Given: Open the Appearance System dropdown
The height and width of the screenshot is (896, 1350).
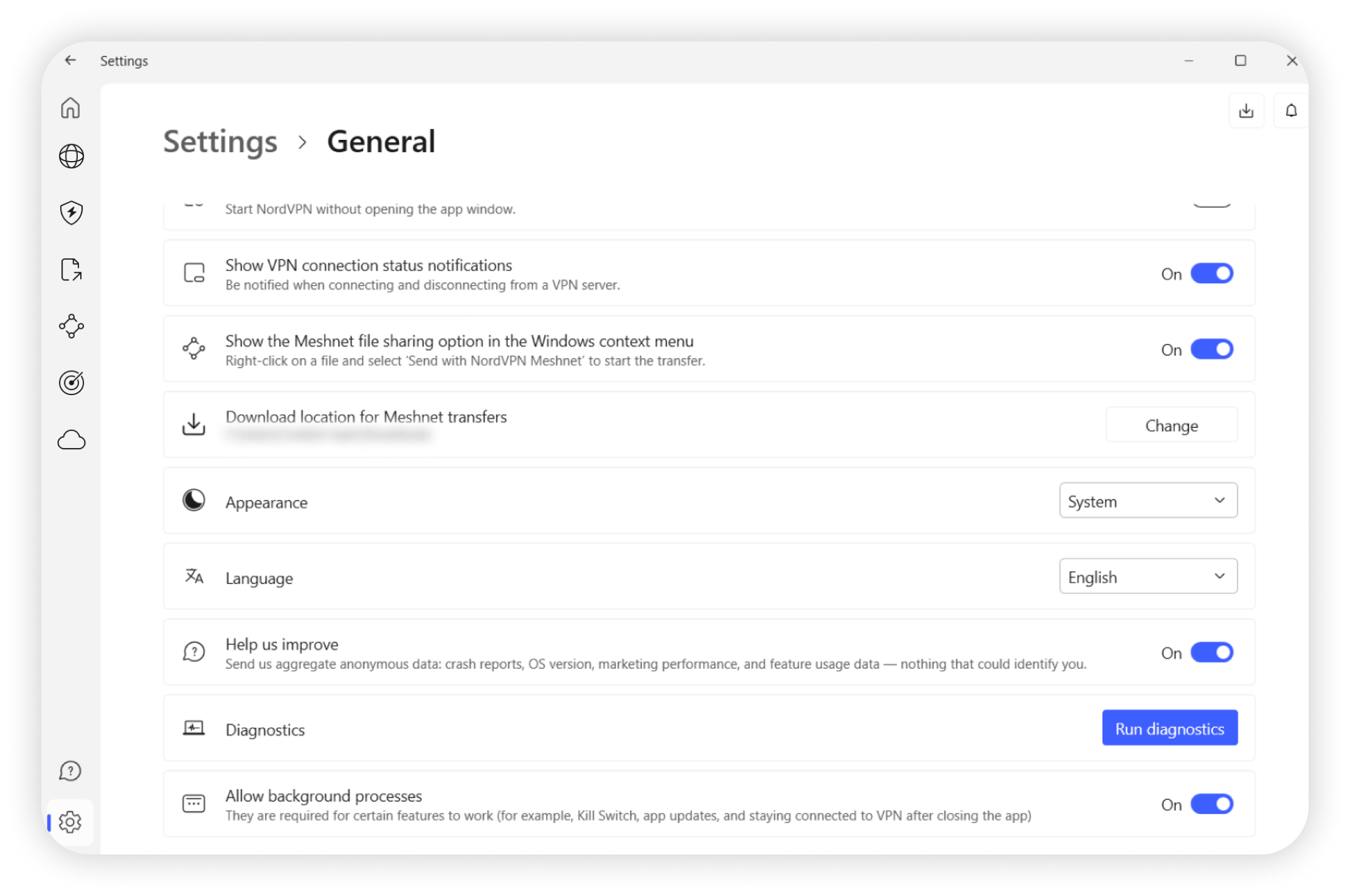Looking at the screenshot, I should (1147, 501).
